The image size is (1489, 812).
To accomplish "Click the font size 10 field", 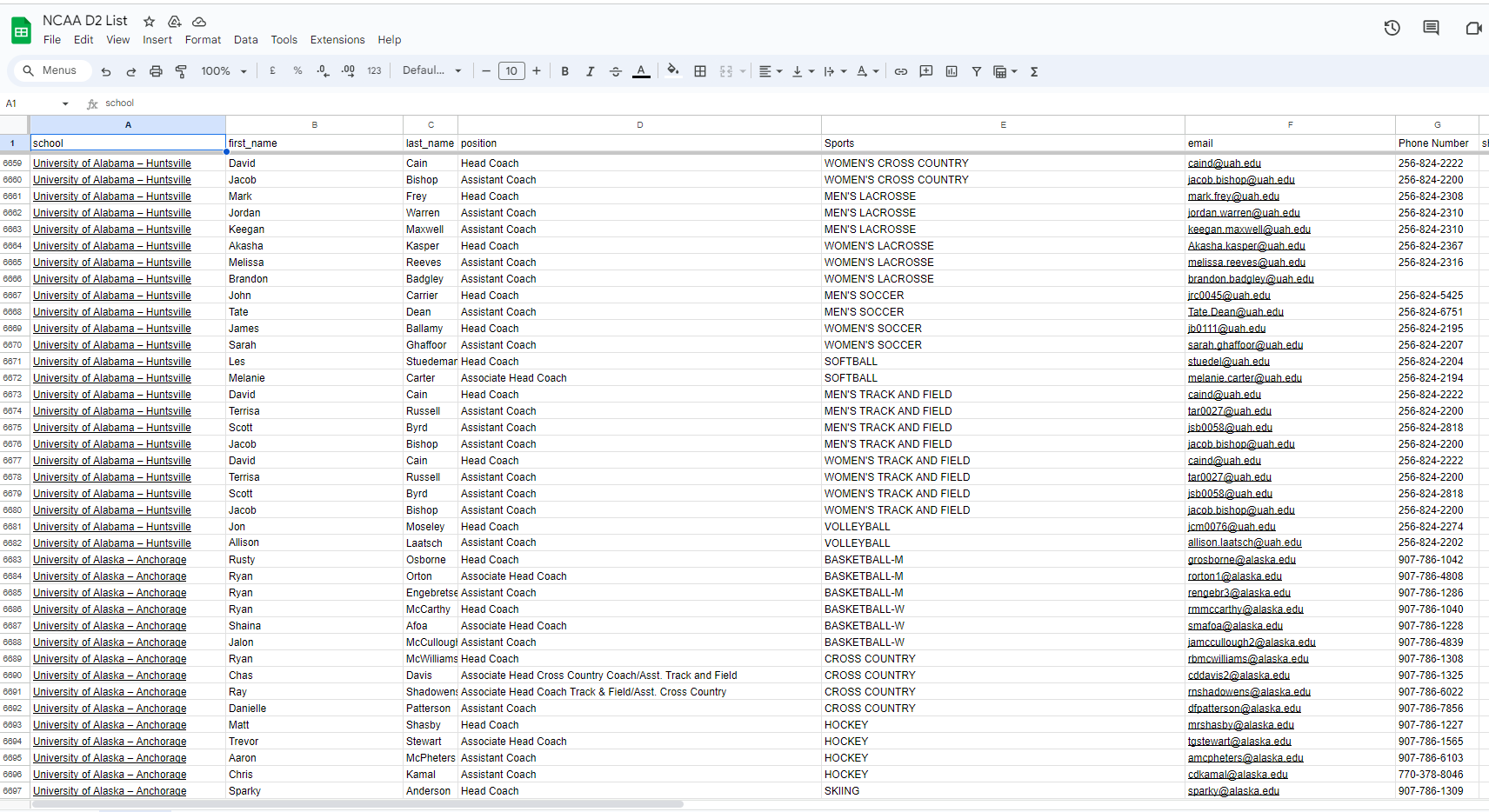I will [511, 71].
